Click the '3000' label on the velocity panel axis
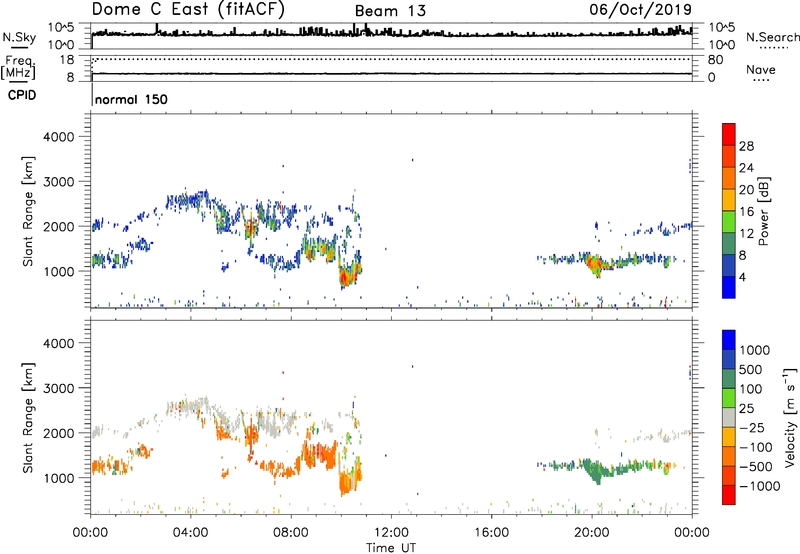This screenshot has width=800, height=554. coord(58,388)
